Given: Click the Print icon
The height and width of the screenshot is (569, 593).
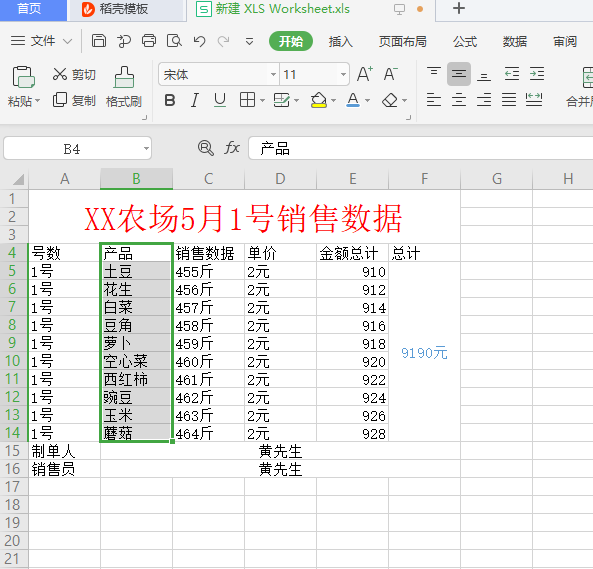Looking at the screenshot, I should (x=149, y=40).
